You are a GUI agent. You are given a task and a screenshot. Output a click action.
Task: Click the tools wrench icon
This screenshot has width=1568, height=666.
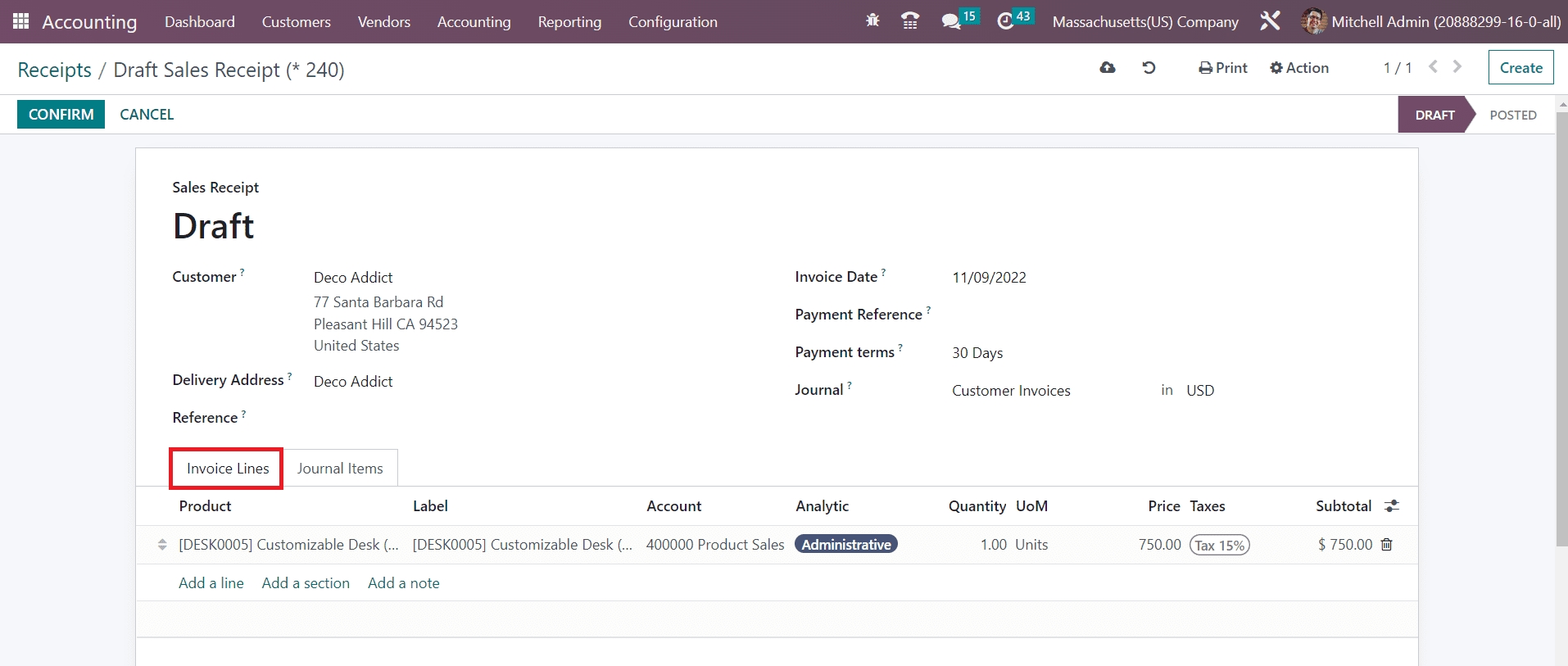[1270, 21]
